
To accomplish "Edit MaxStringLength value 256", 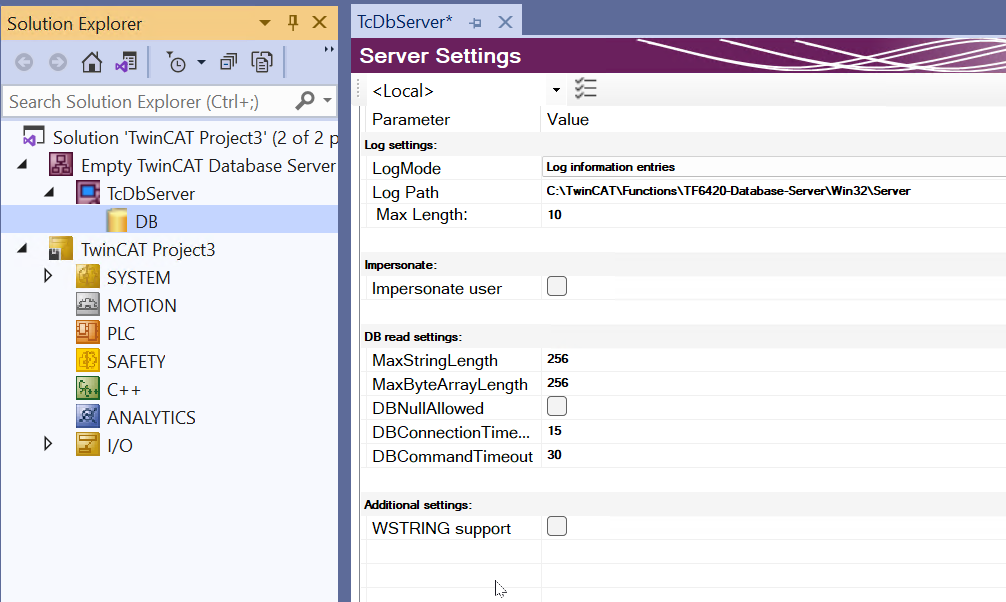I will [774, 359].
